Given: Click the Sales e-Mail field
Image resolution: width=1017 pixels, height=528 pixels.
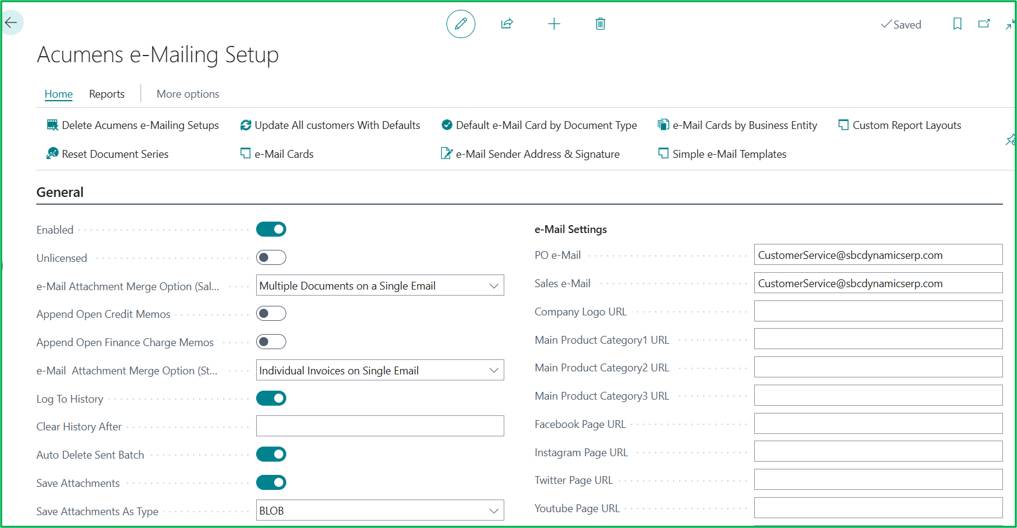Looking at the screenshot, I should [878, 283].
